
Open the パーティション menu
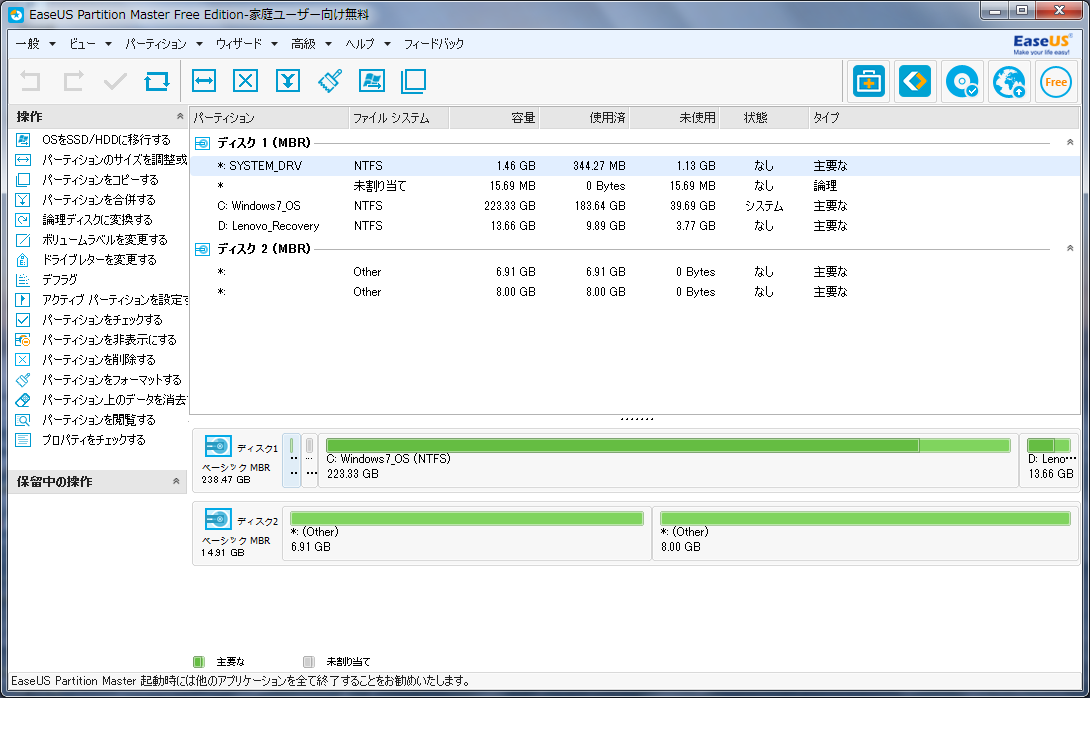tap(164, 44)
